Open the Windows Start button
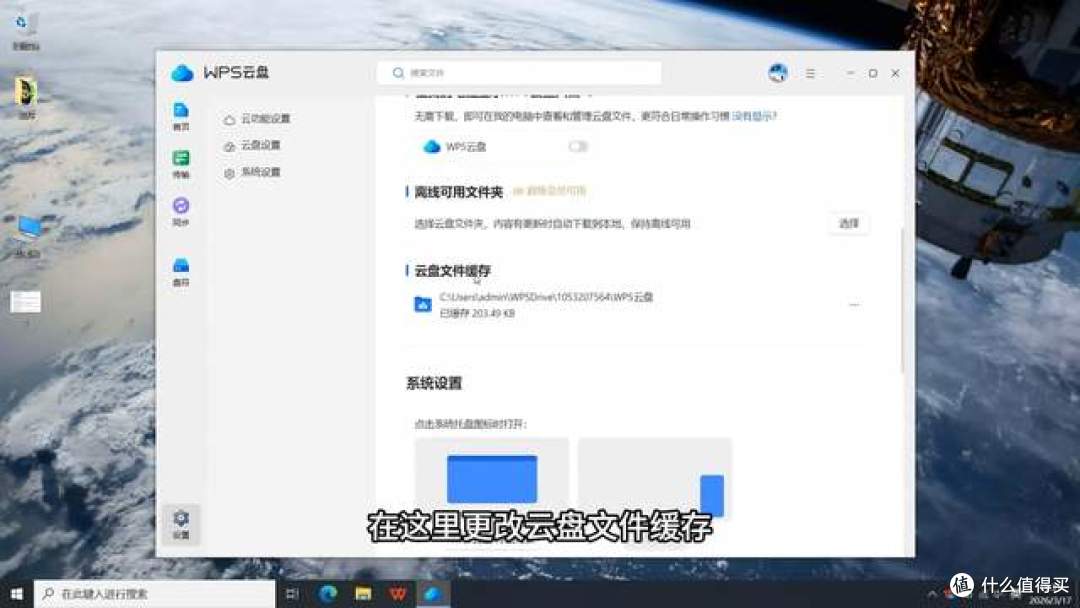This screenshot has width=1080, height=608. coord(17,594)
